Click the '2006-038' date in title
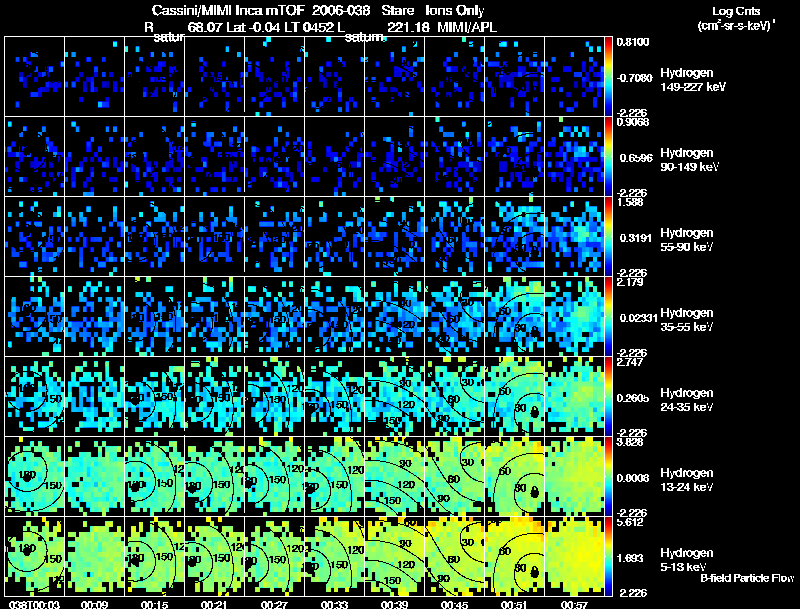Screen dimensions: 800x609 tap(340, 11)
